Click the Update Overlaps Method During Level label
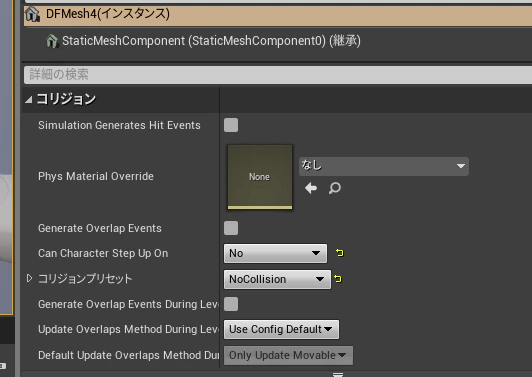532x377 pixels. [x=128, y=329]
